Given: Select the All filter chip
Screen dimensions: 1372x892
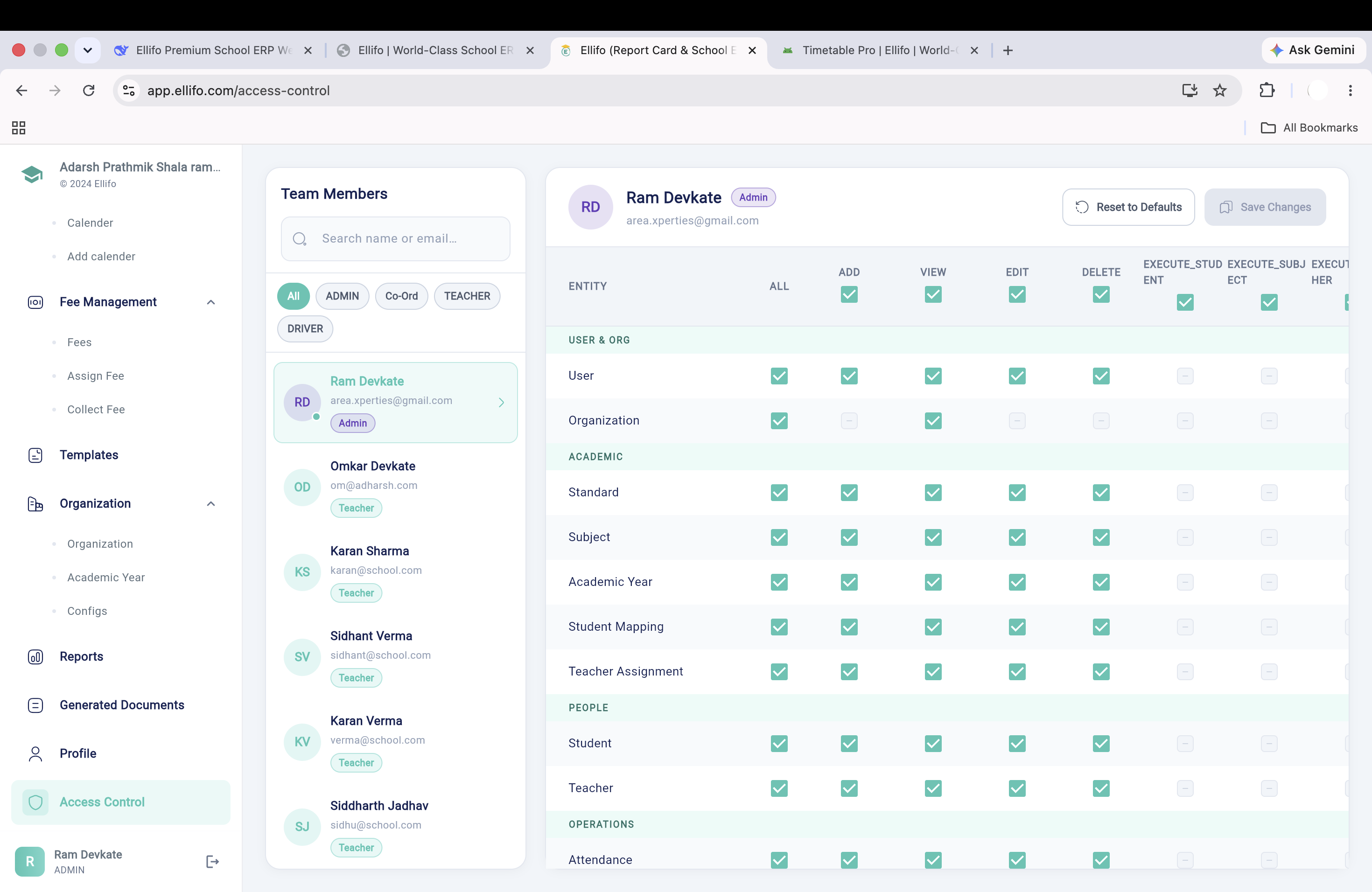Looking at the screenshot, I should 294,296.
